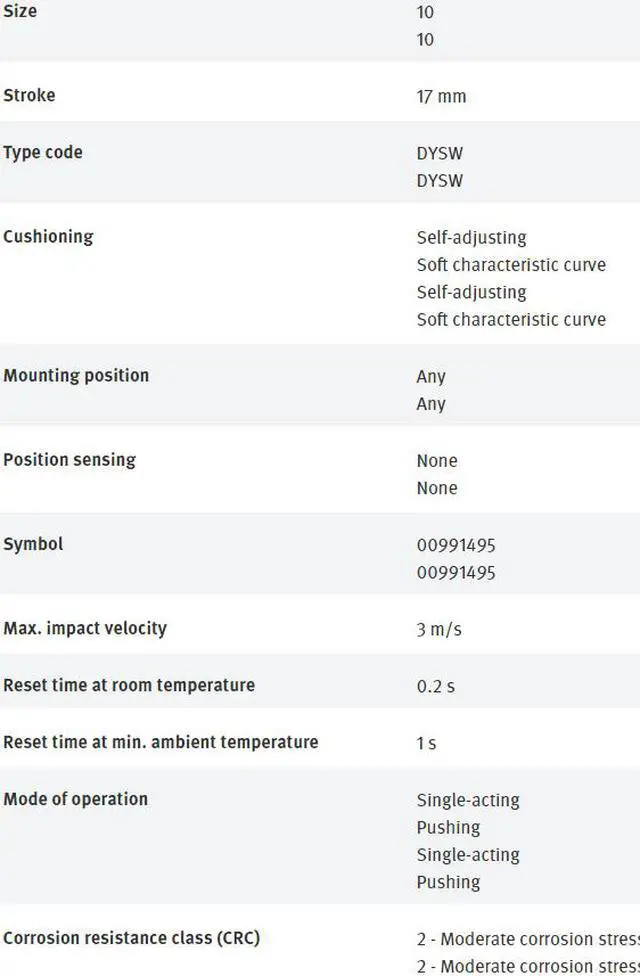The width and height of the screenshot is (640, 976).
Task: Select the 0.2 s reset time value
Action: point(436,686)
